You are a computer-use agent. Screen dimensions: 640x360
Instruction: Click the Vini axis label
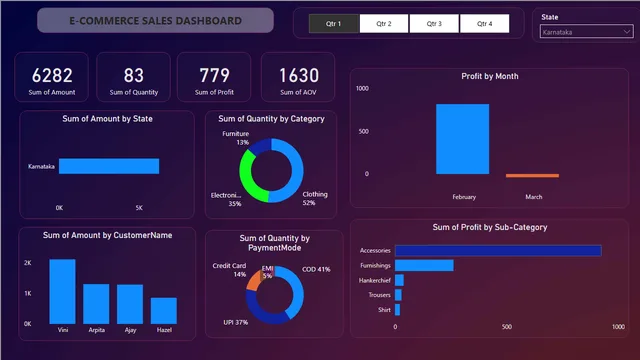(x=63, y=330)
